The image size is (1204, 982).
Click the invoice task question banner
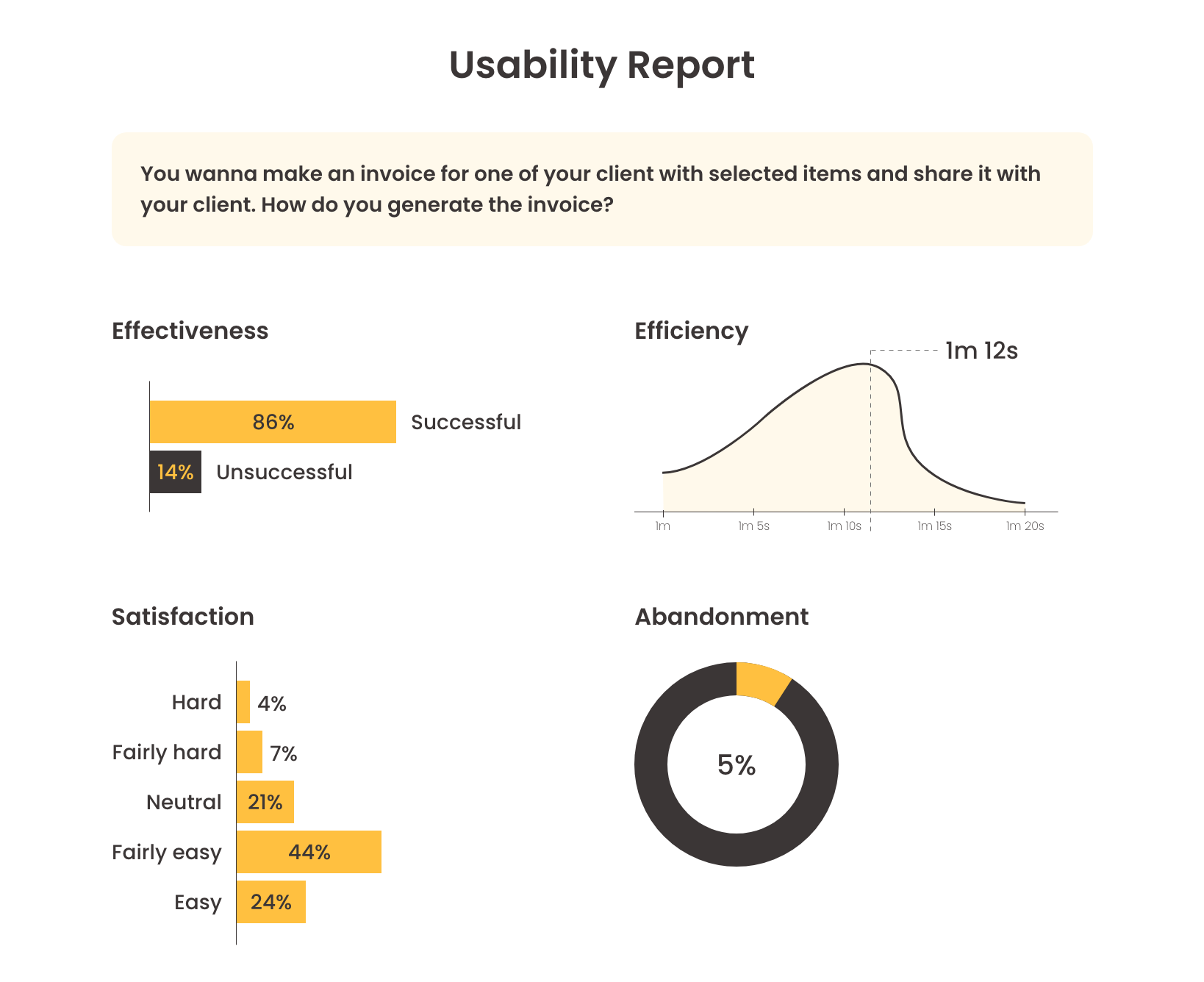click(602, 189)
